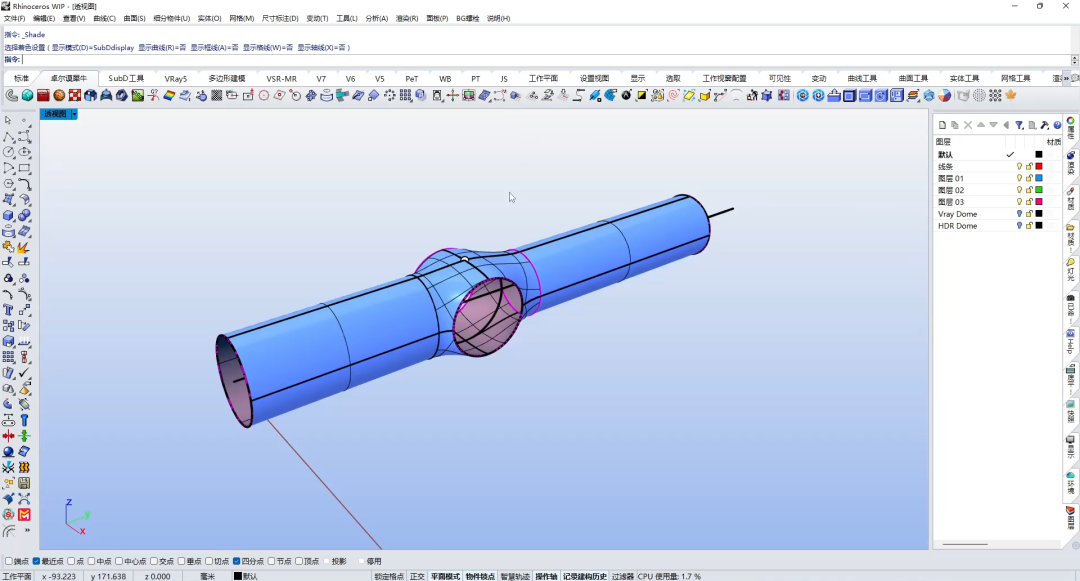Click the green color swatch of 图层 02
The image size is (1080, 581).
click(x=1039, y=190)
